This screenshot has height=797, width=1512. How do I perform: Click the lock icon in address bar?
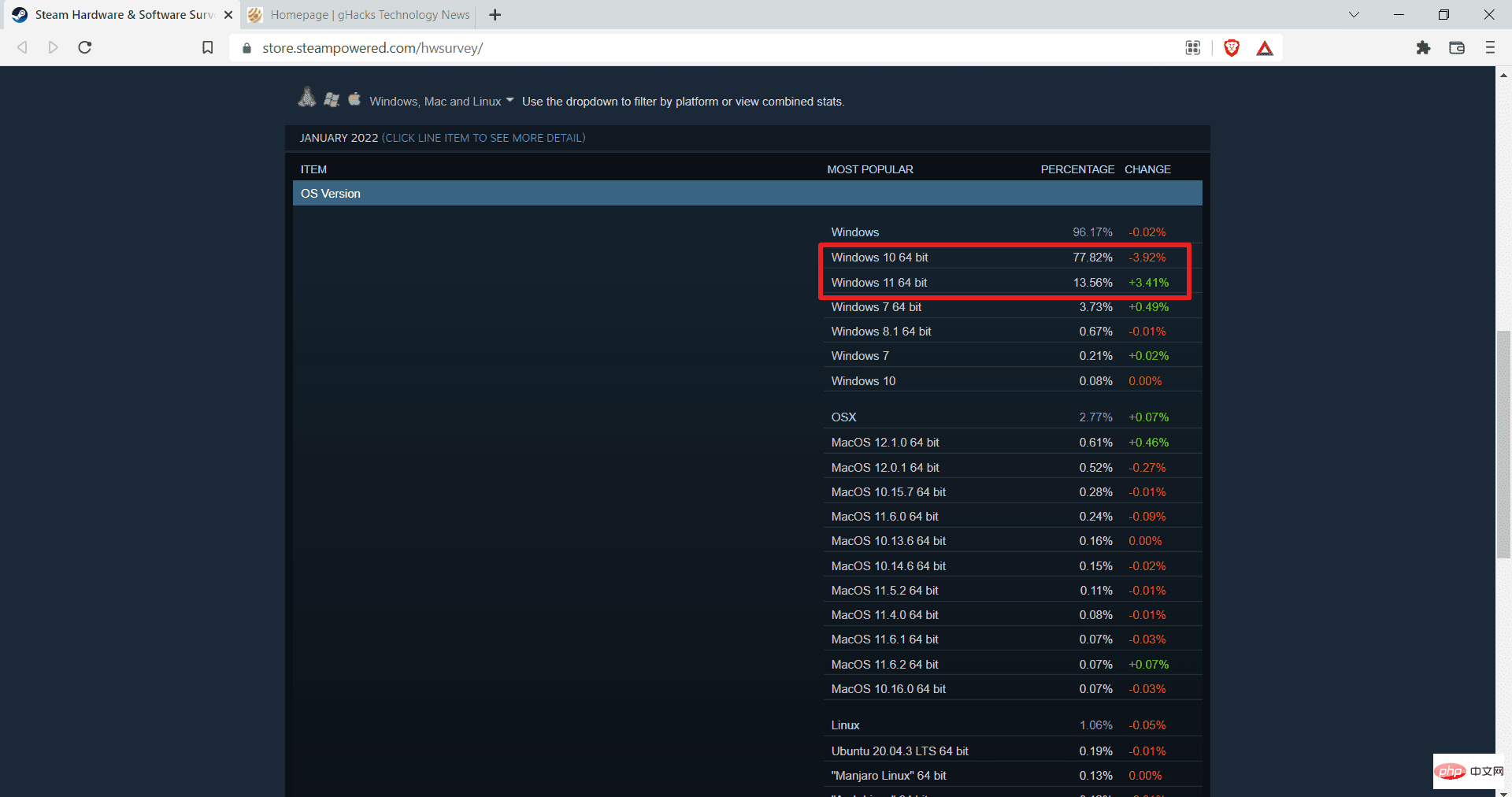pyautogui.click(x=246, y=48)
